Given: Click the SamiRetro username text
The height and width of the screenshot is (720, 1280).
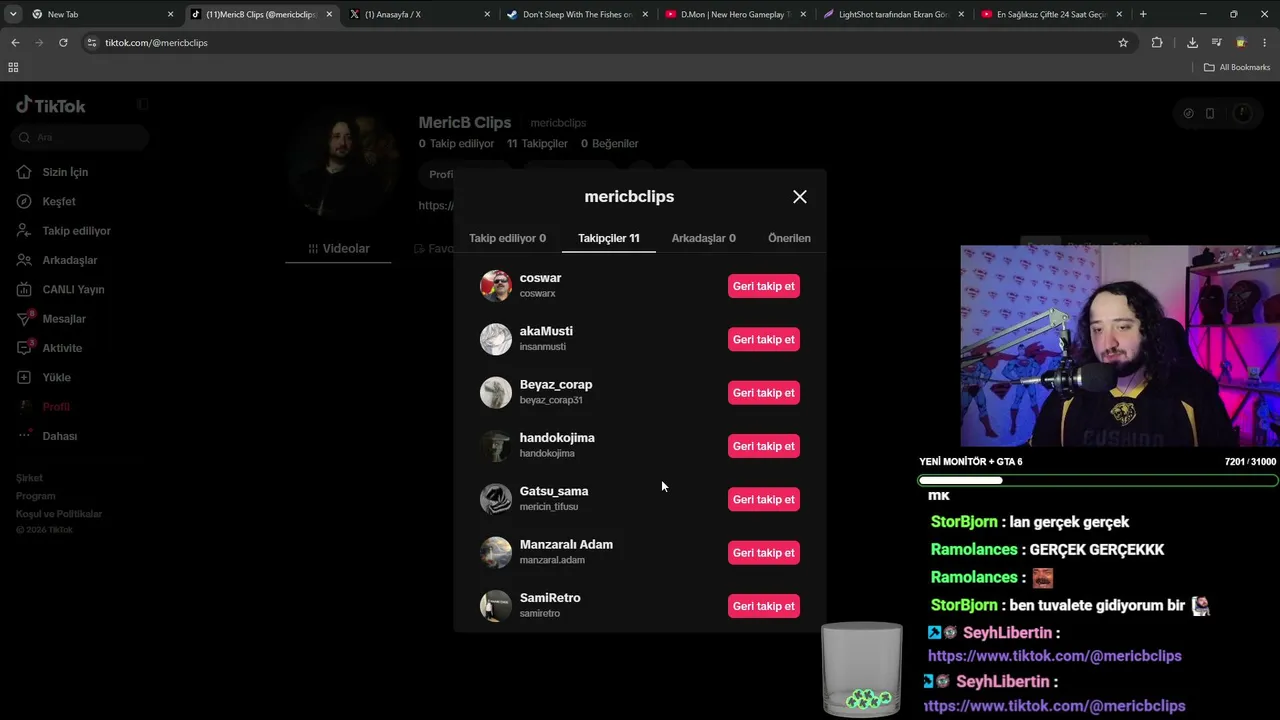Looking at the screenshot, I should point(550,598).
